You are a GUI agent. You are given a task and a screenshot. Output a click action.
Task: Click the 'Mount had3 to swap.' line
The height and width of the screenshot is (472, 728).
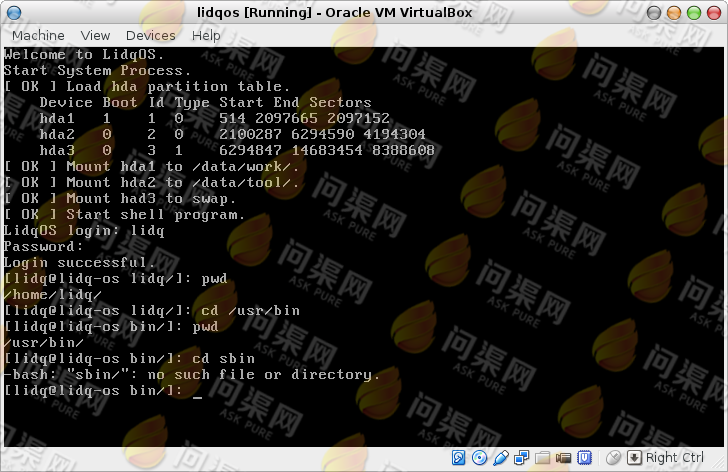[120, 199]
